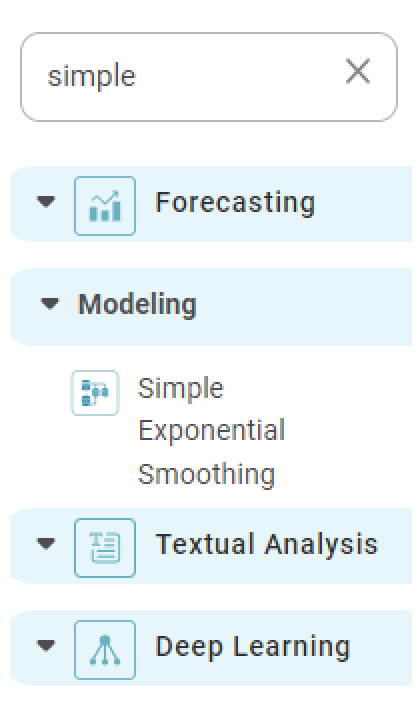Screen dimensions: 418x704
Task: Select the Deep Learning category label
Action: (x=252, y=647)
